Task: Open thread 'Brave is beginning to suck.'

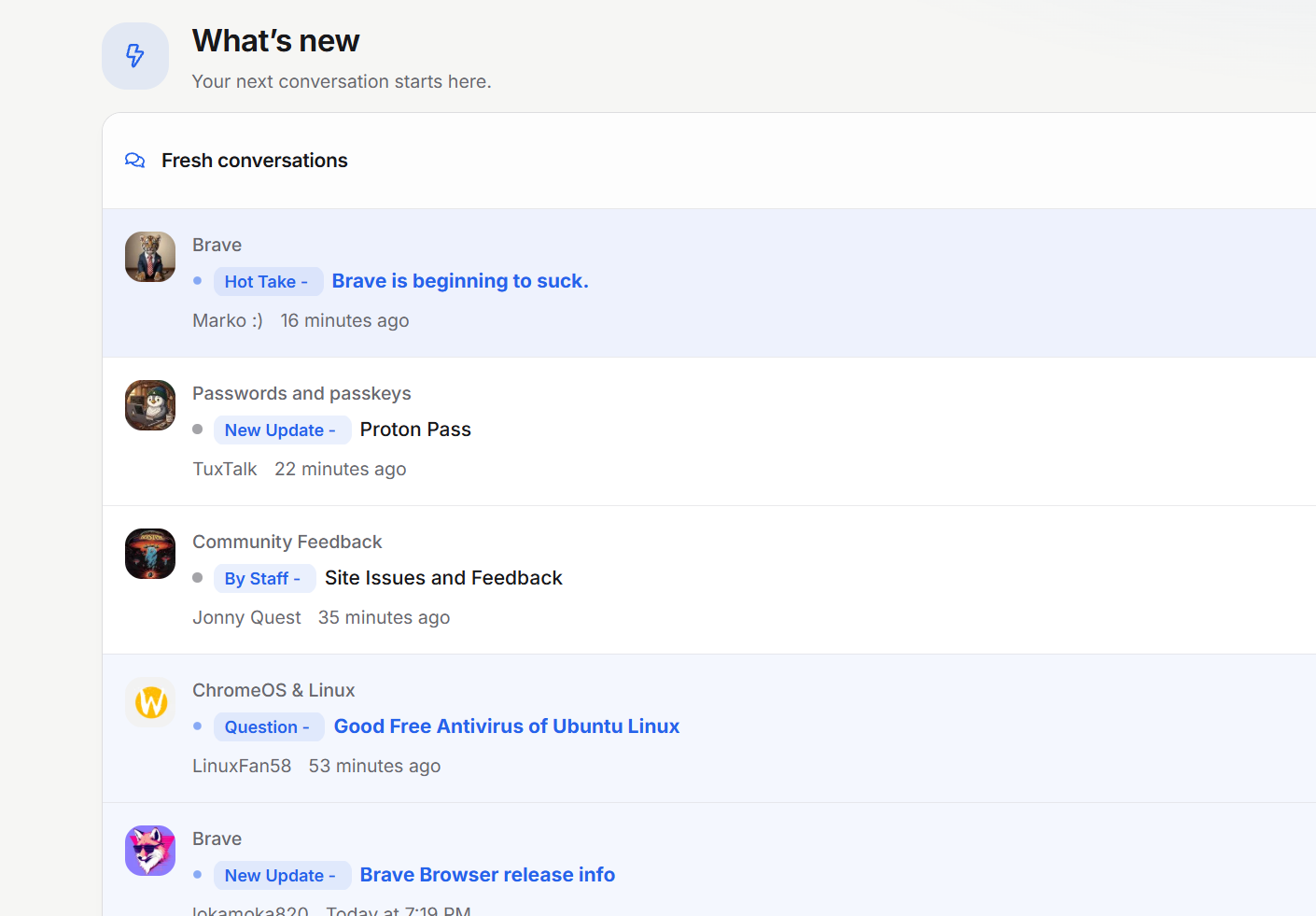Action: tap(460, 281)
